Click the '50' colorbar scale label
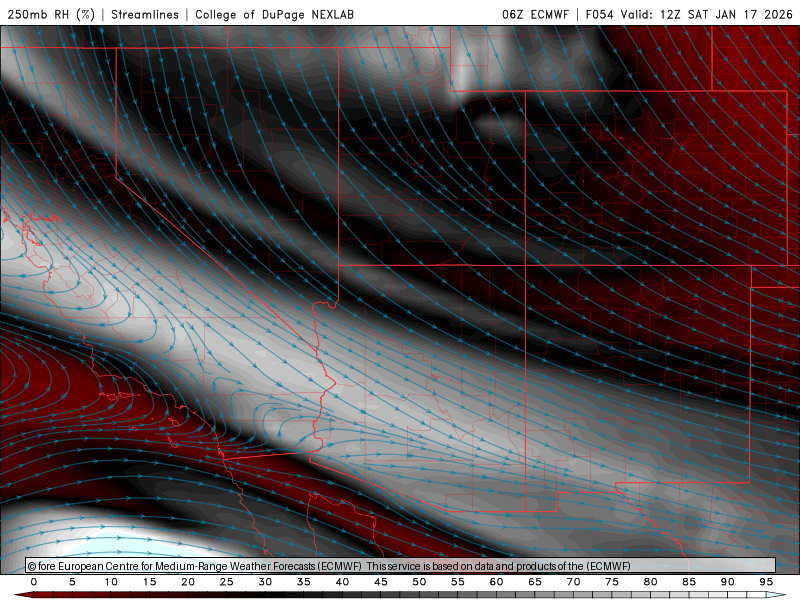The height and width of the screenshot is (600, 800). coord(419,582)
